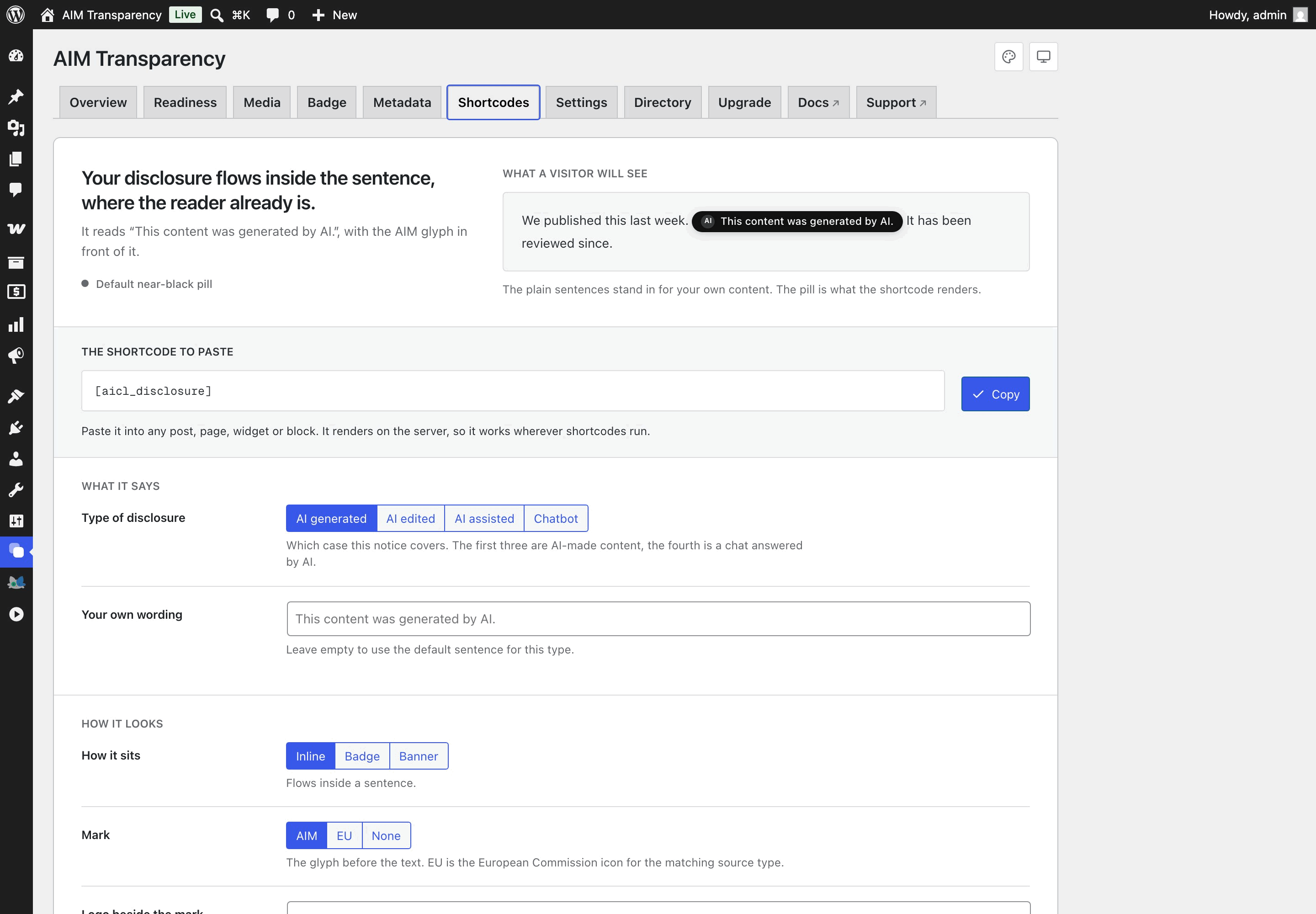The width and height of the screenshot is (1316, 914).
Task: Click the Live status badge
Action: pos(185,14)
